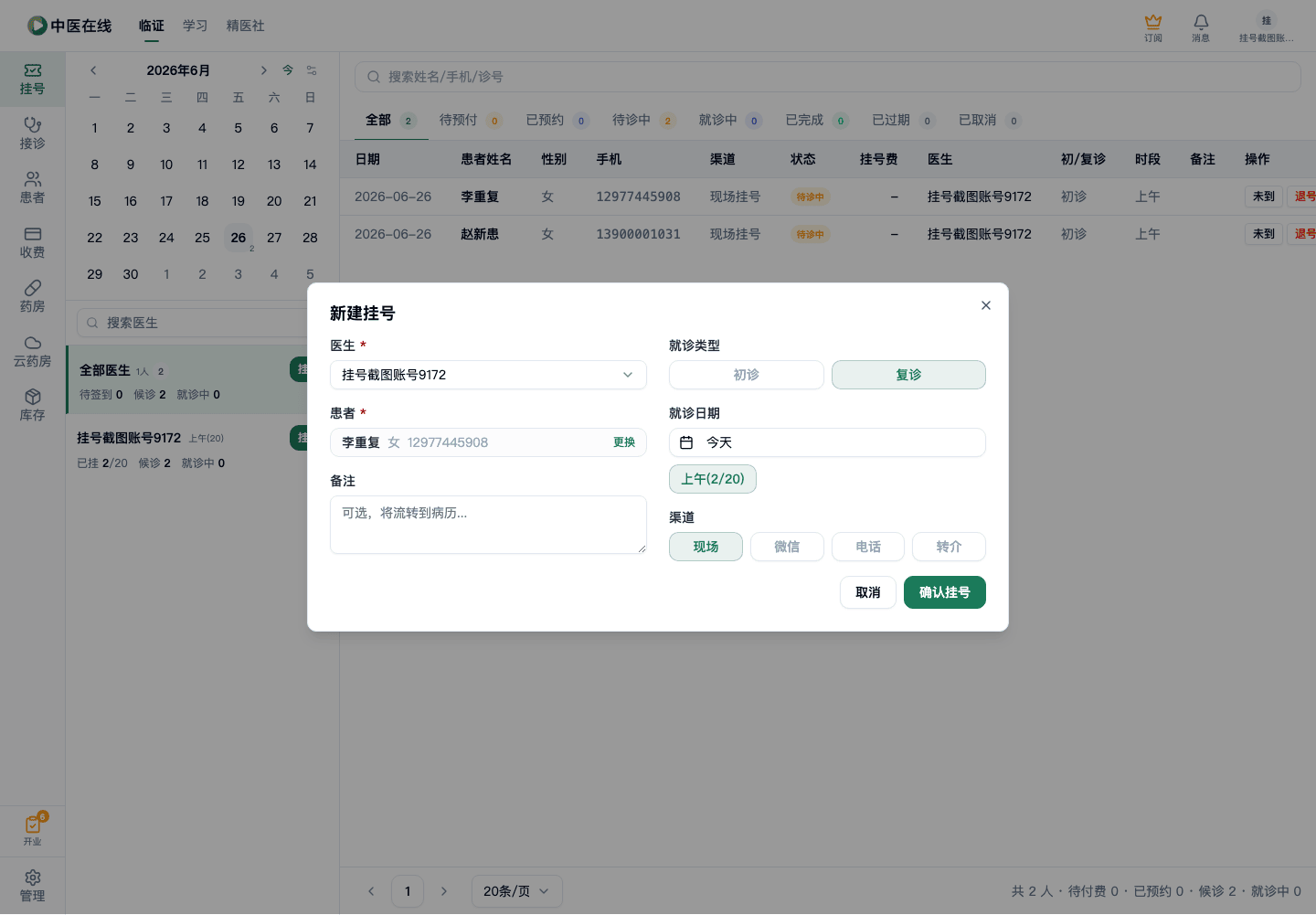Select 电话 channel option
This screenshot has height=915, width=1316.
[868, 547]
